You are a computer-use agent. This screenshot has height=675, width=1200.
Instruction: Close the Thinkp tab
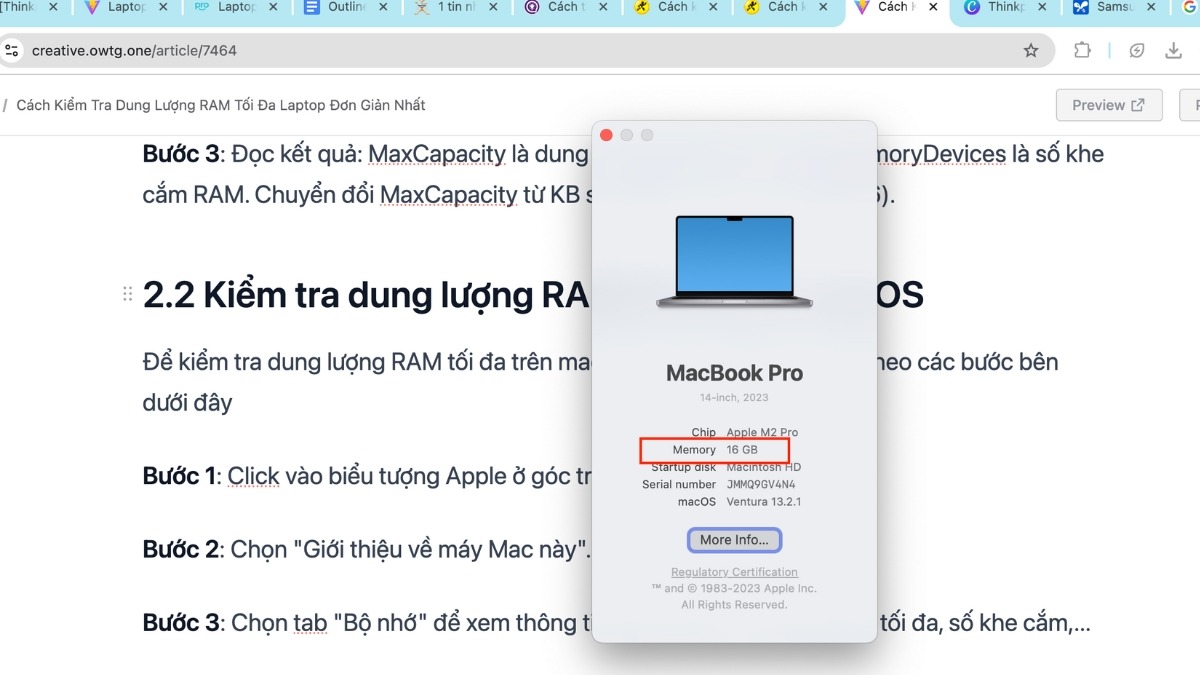pyautogui.click(x=1044, y=7)
